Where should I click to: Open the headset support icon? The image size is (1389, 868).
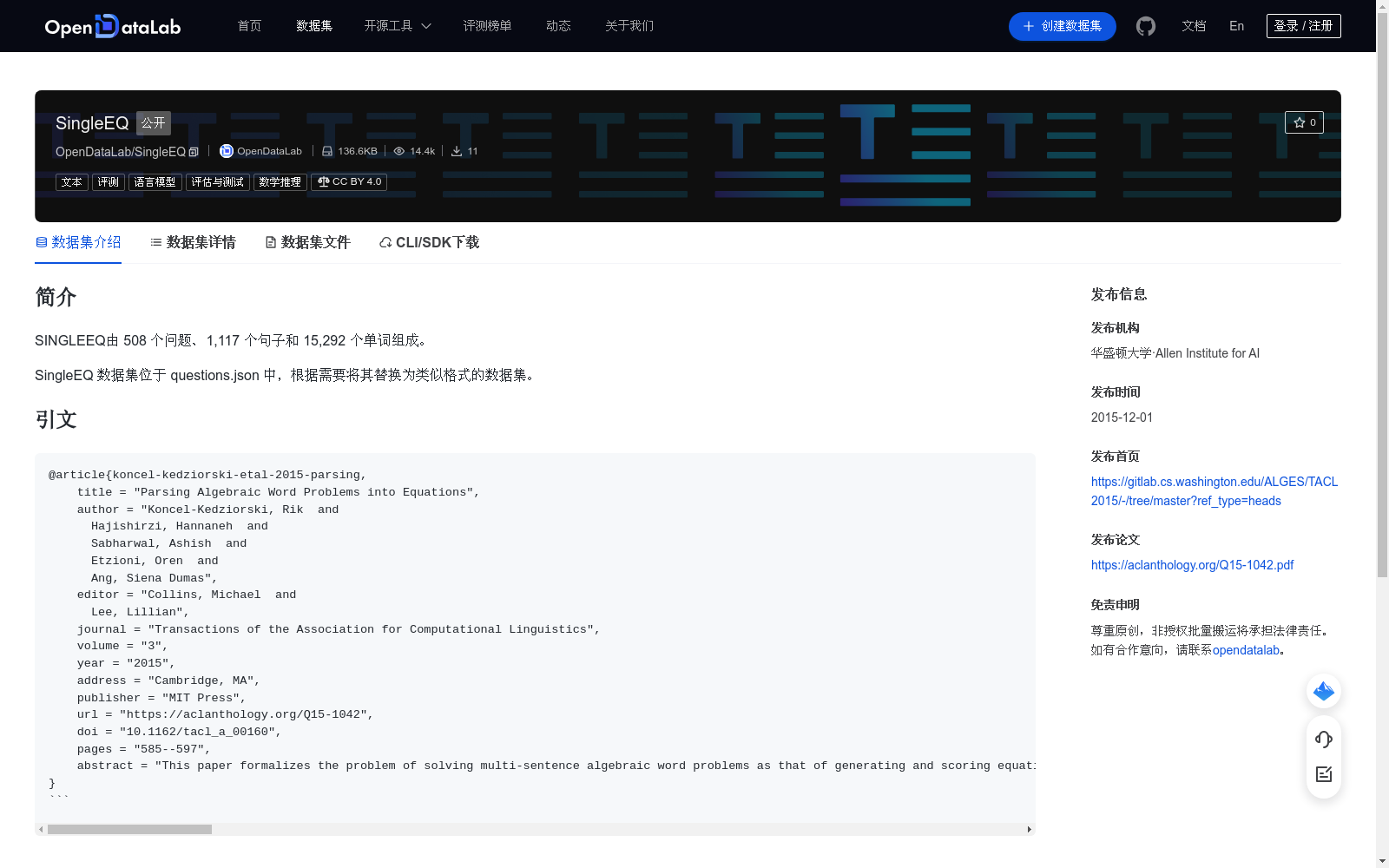1324,740
